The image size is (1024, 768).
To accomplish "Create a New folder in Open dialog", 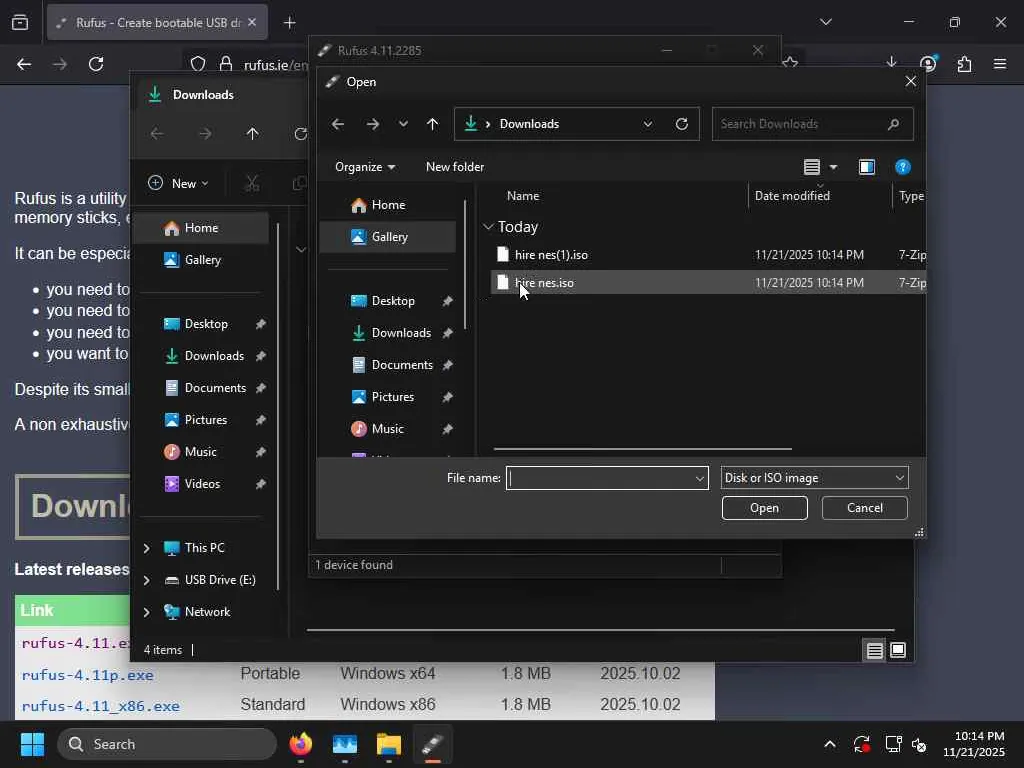I will click(x=455, y=167).
